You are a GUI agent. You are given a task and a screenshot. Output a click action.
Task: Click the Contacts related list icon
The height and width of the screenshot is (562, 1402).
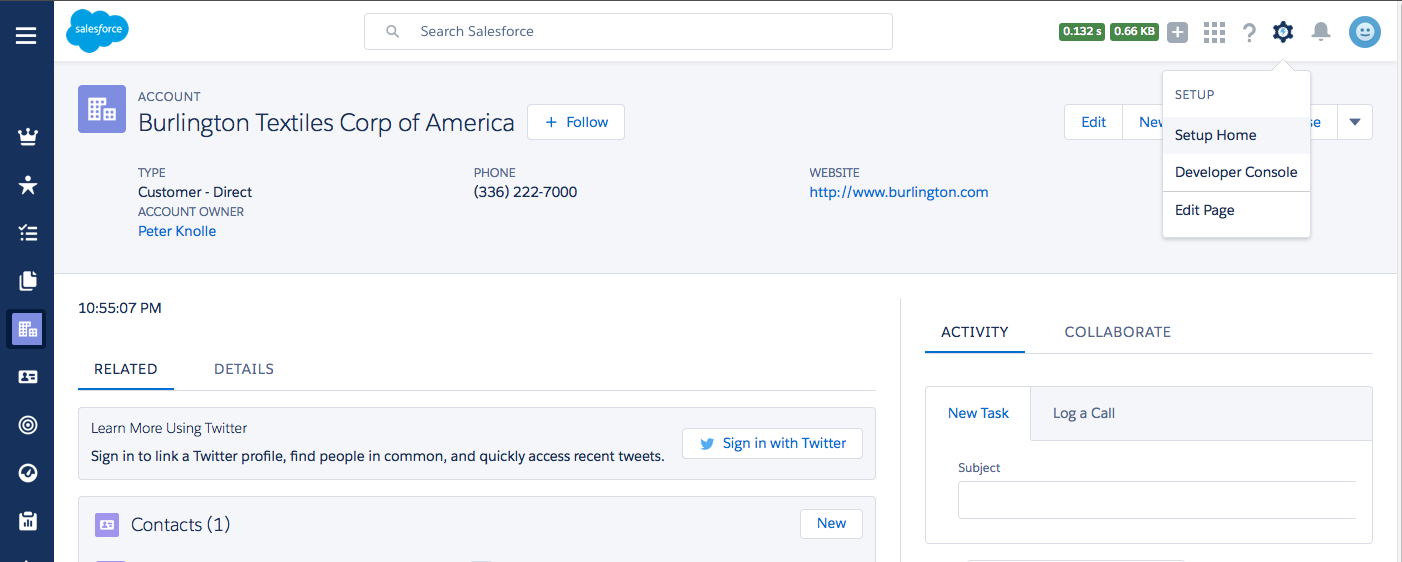107,524
